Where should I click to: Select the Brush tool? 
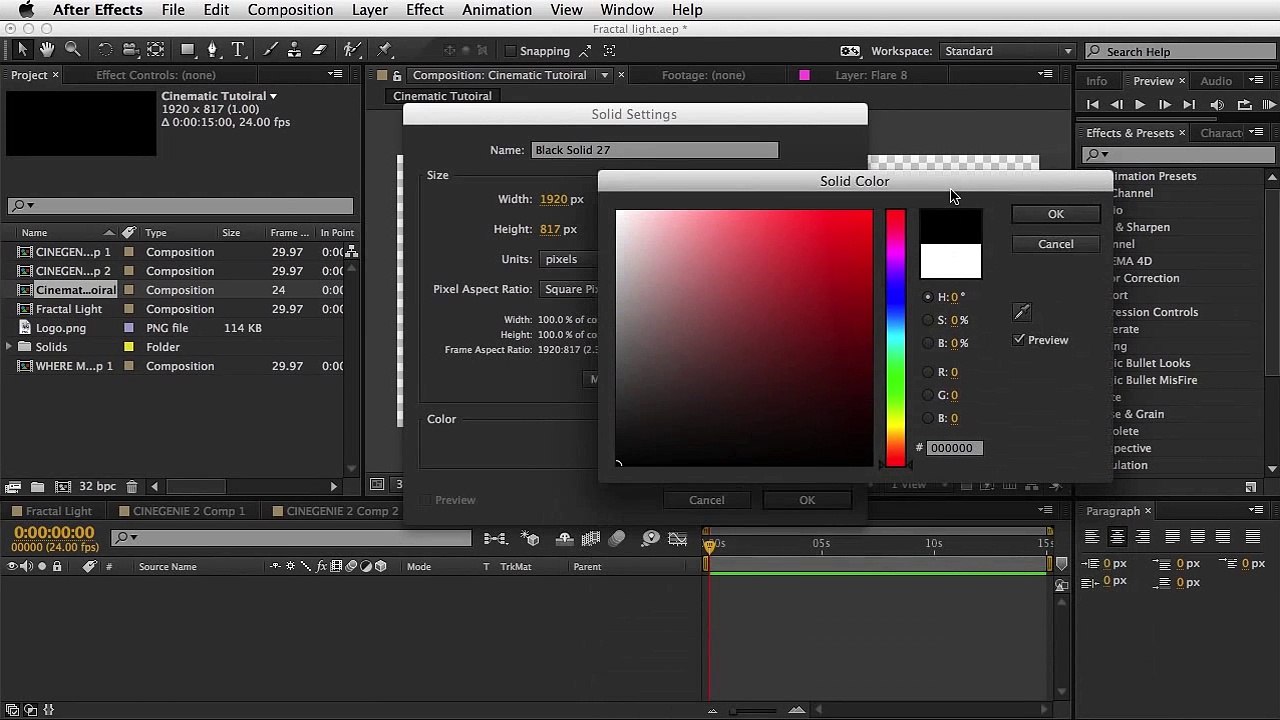point(270,49)
